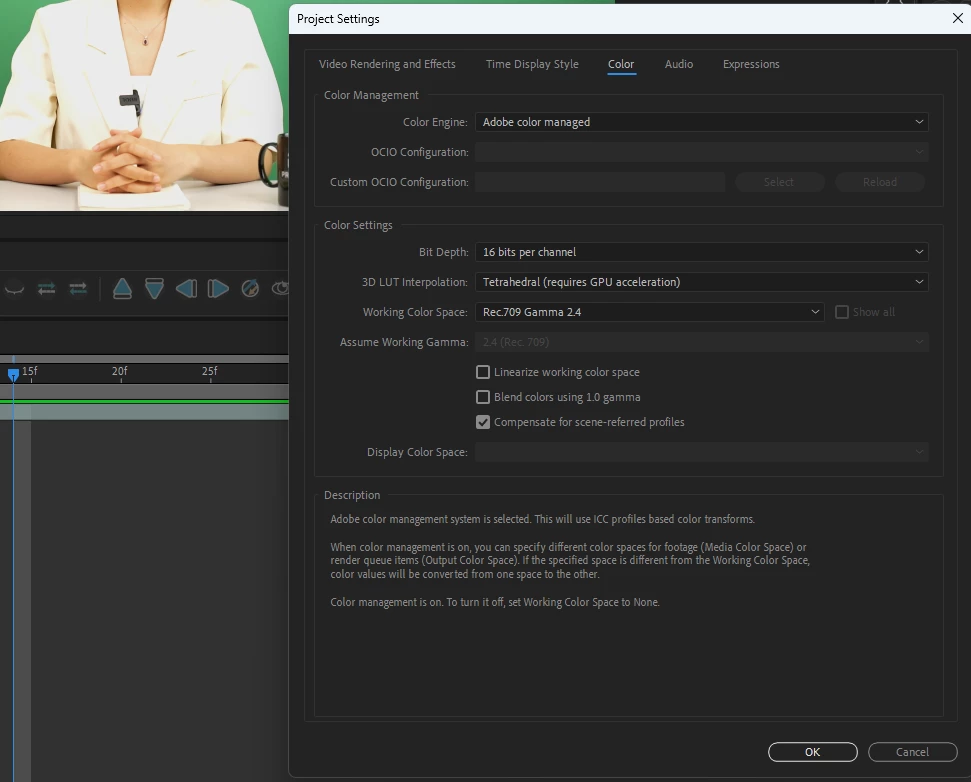Enable Blend colors using 1.0 gamma
971x782 pixels.
point(483,397)
